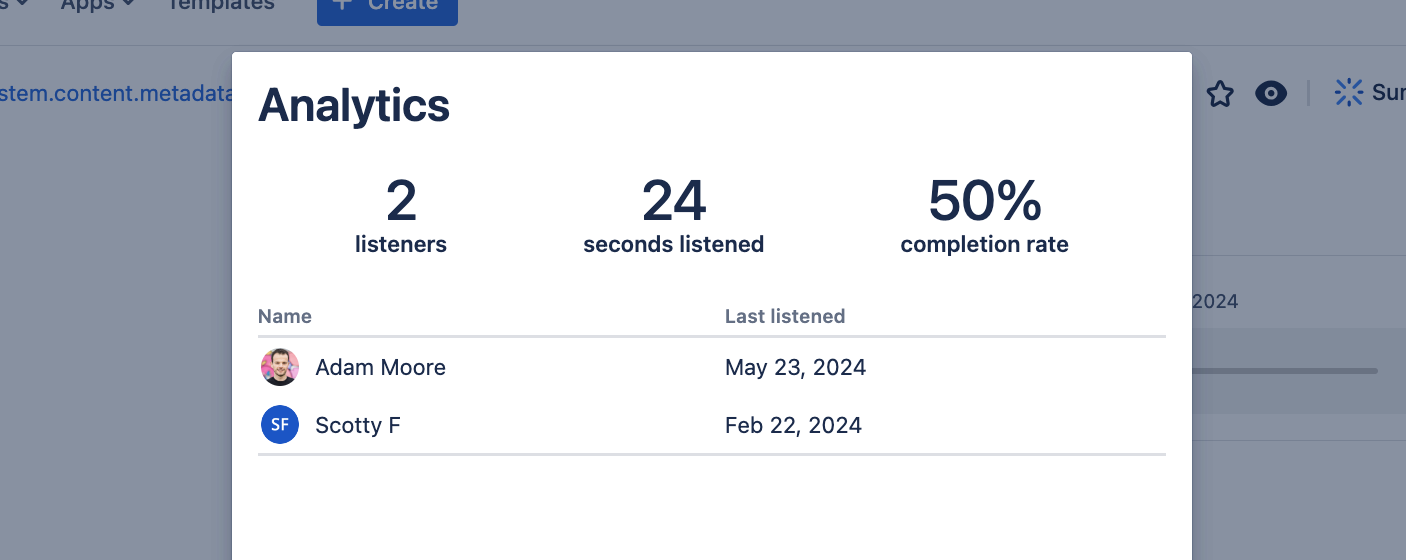The image size is (1406, 560).
Task: Click the blue SF initials avatar
Action: click(280, 425)
